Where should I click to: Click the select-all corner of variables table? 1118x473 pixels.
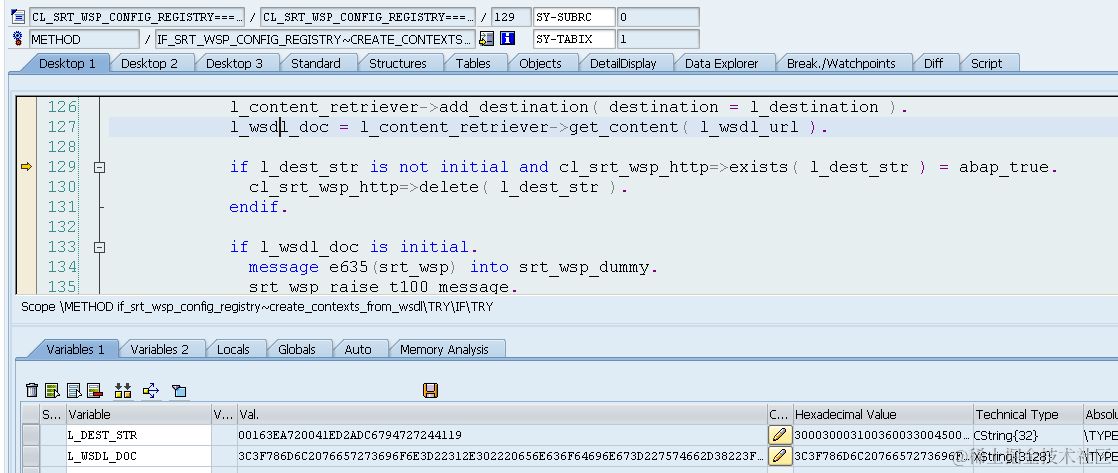[x=31, y=414]
